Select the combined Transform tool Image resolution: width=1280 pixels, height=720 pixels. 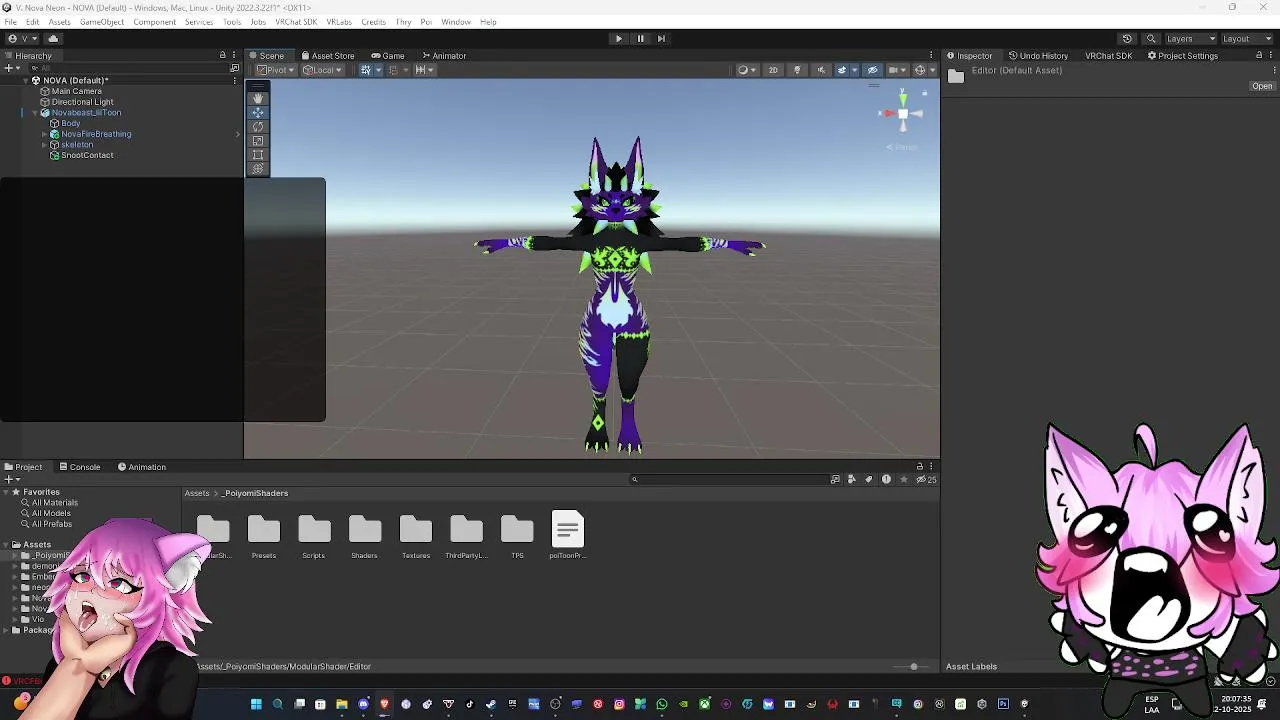(258, 168)
